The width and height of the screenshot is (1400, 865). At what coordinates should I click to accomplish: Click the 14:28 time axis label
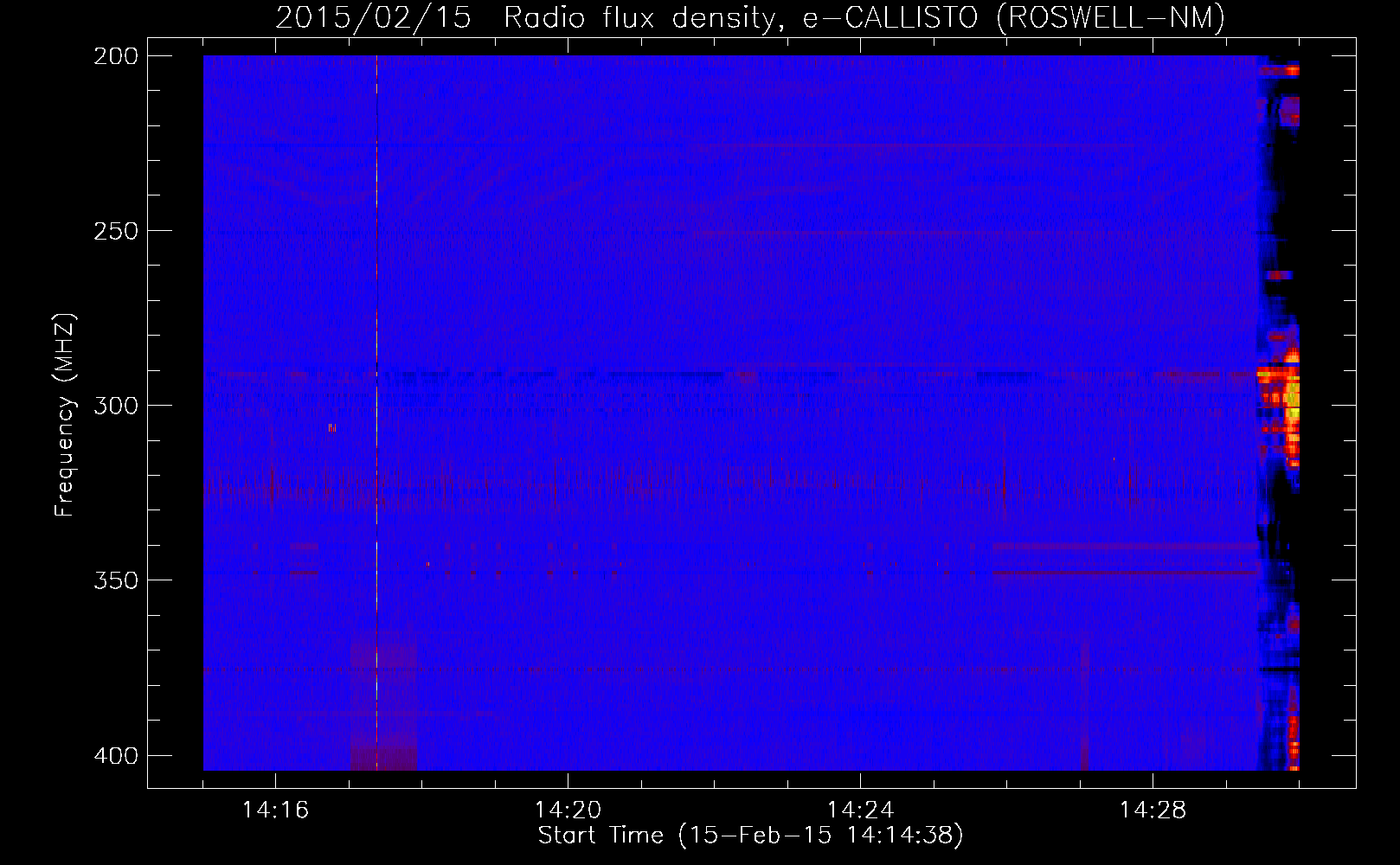[x=1153, y=811]
